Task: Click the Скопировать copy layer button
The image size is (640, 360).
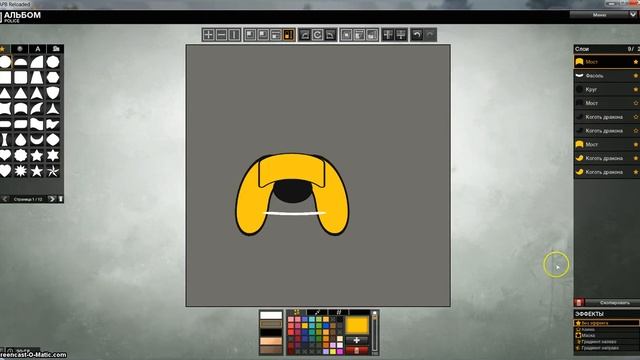Action: point(613,302)
